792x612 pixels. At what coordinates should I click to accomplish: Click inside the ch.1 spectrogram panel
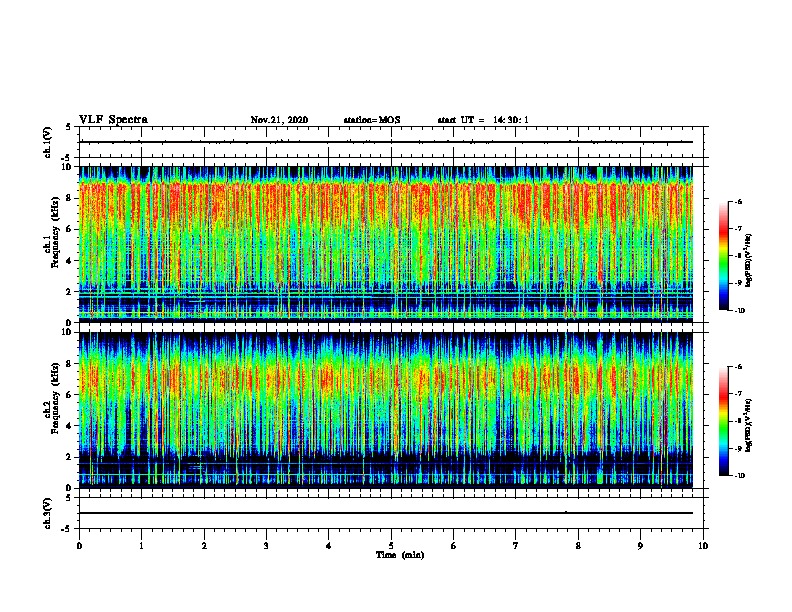(386, 244)
